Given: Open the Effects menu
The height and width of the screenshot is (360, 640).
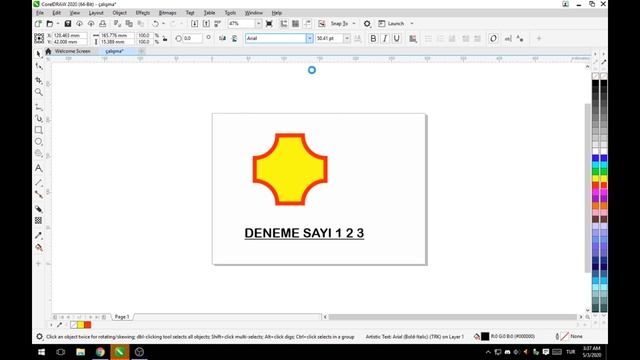Looking at the screenshot, I should click(x=142, y=13).
